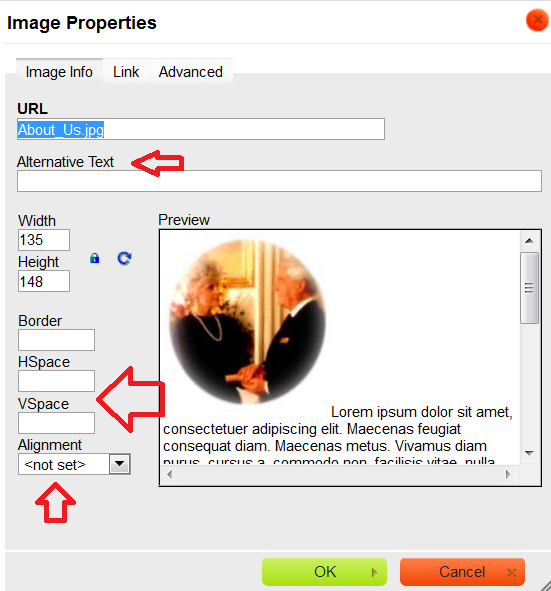Focus the HSpace input box
Screen dimensions: 551x591
coord(57,381)
